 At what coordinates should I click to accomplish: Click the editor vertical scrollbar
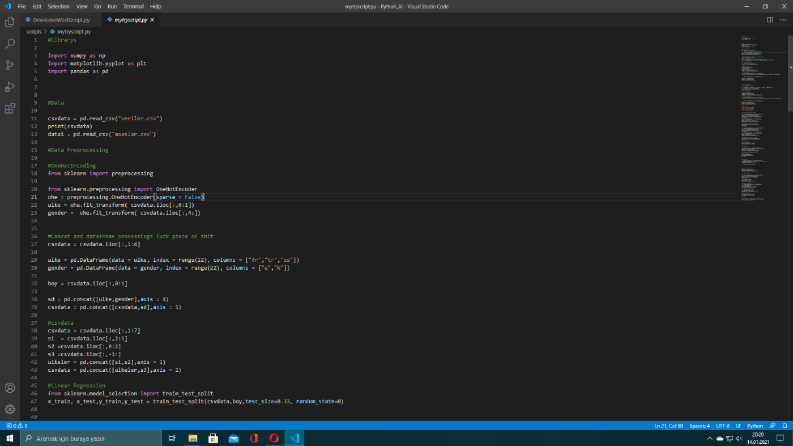tap(790, 73)
